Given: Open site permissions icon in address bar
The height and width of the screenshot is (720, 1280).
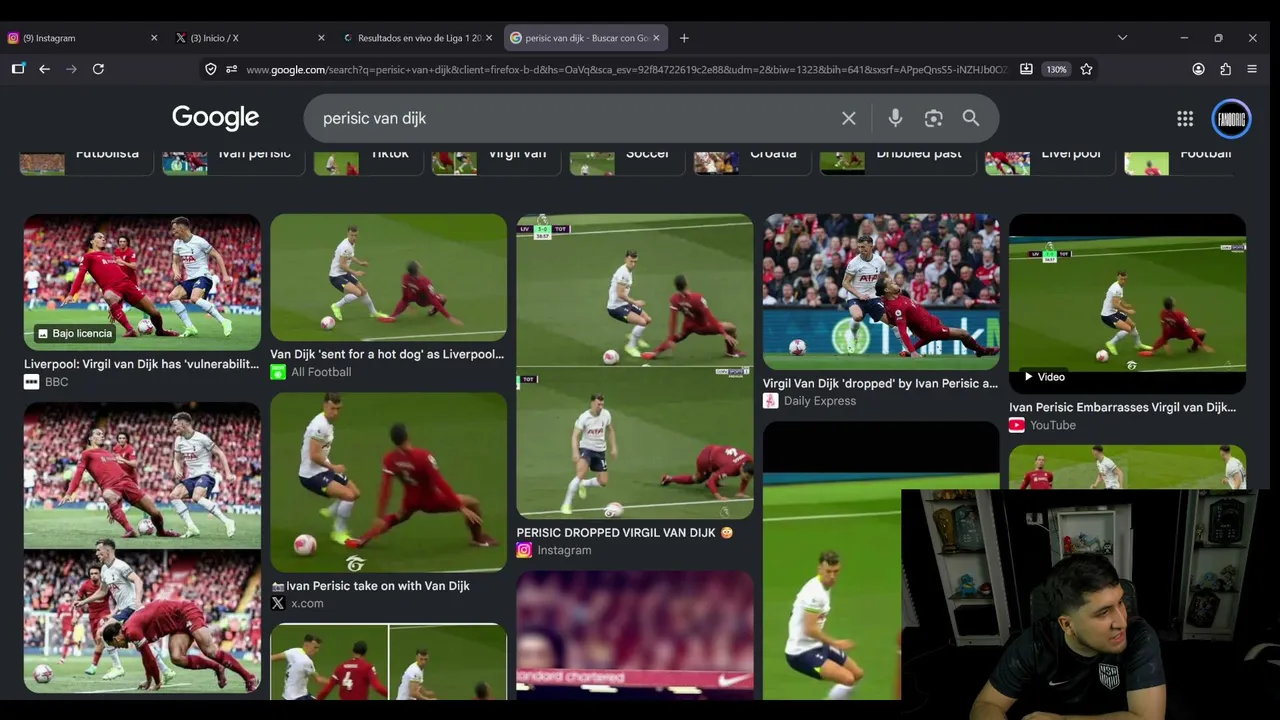Looking at the screenshot, I should [231, 69].
